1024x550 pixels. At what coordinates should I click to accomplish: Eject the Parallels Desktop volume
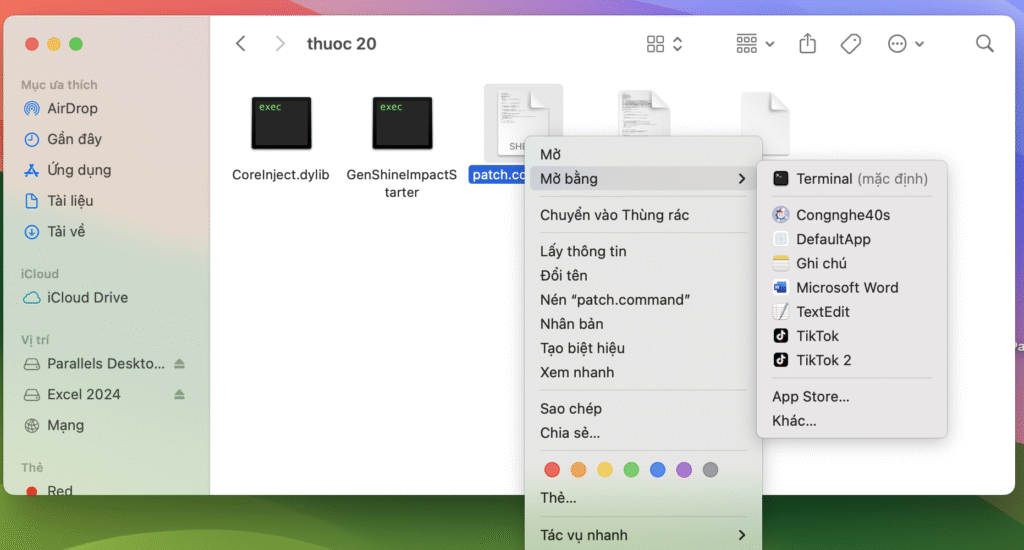pos(180,364)
